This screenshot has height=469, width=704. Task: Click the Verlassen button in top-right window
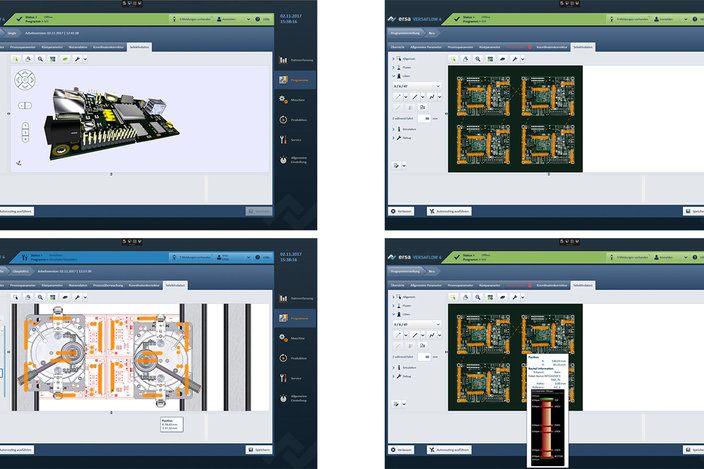pyautogui.click(x=401, y=211)
